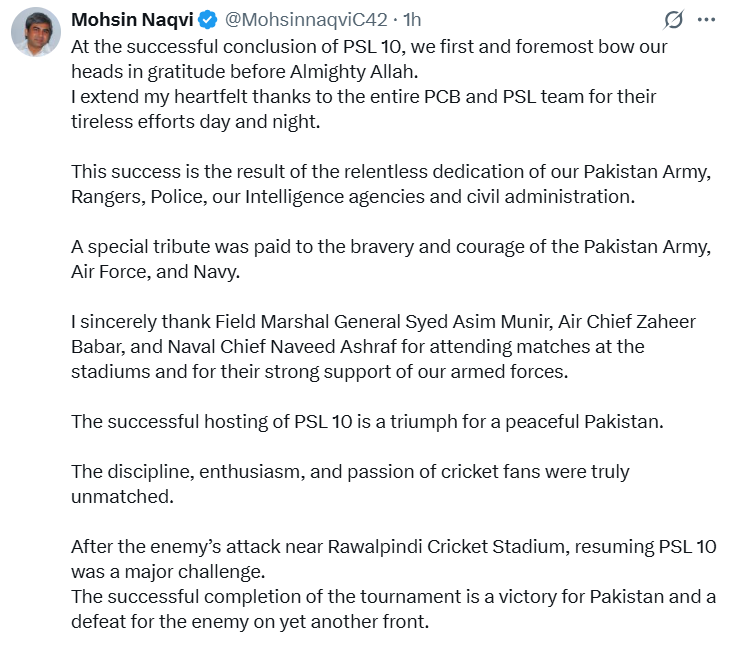Click the line about passion of cricket fans
This screenshot has height=651, width=730.
tap(350, 472)
